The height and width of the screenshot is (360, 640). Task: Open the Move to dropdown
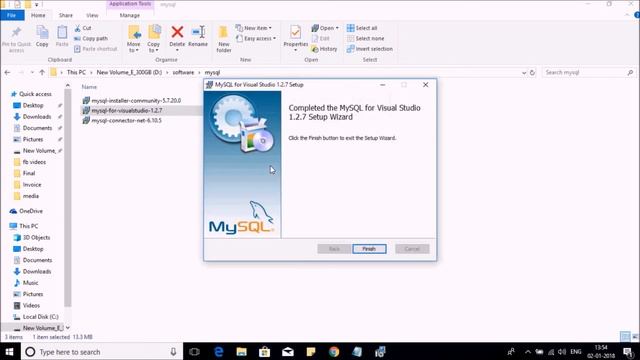point(133,39)
